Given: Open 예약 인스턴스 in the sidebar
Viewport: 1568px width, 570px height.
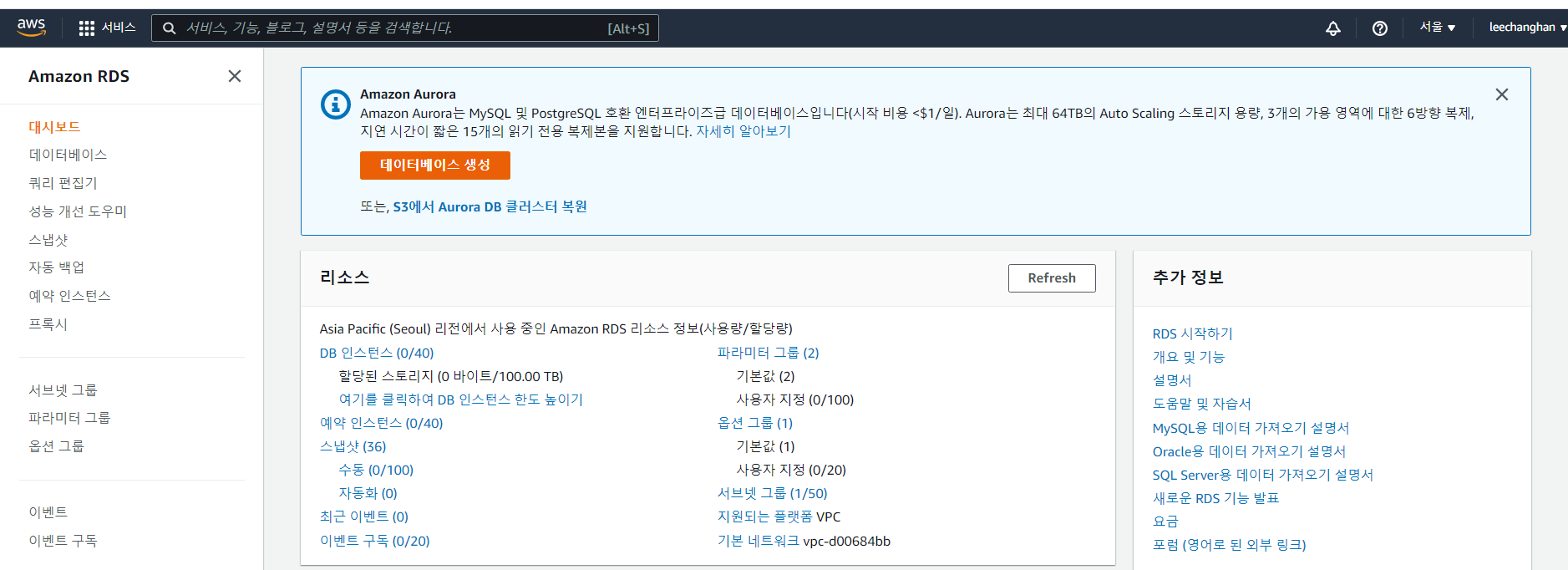Looking at the screenshot, I should pyautogui.click(x=69, y=296).
